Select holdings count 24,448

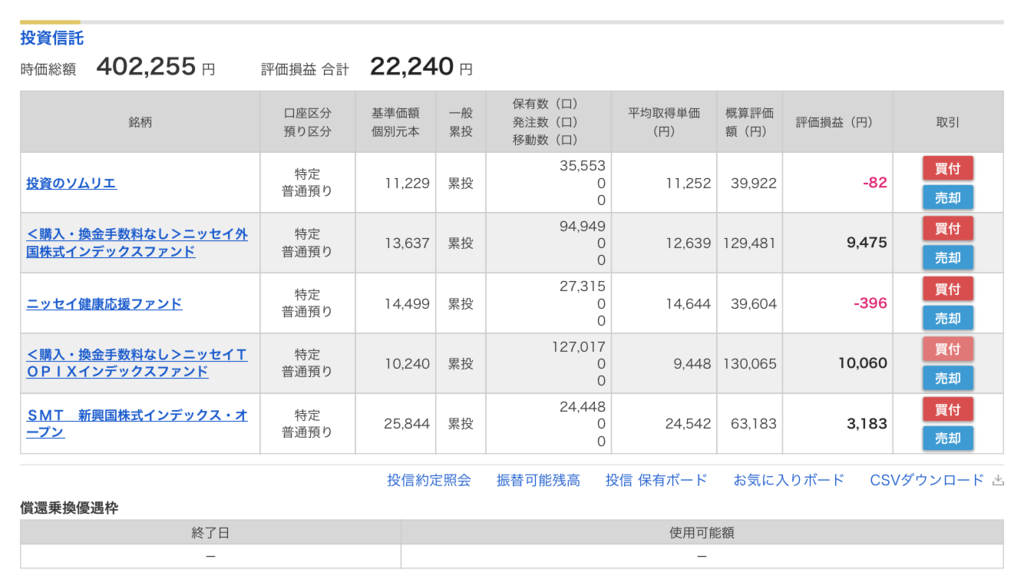tap(583, 407)
